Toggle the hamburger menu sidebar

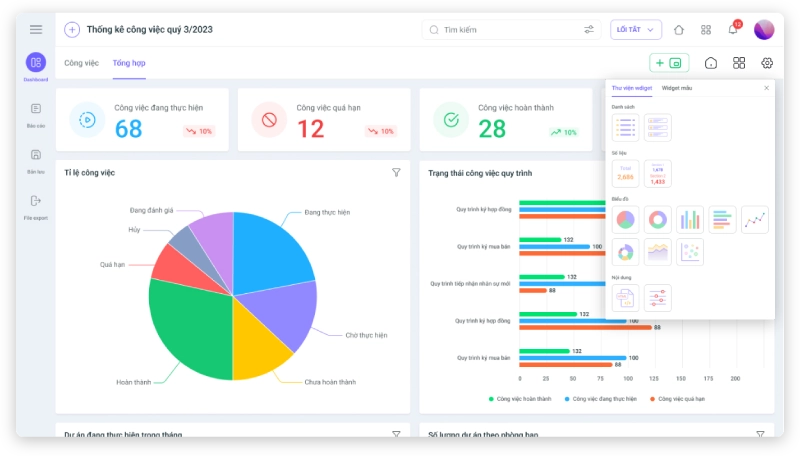coord(36,29)
